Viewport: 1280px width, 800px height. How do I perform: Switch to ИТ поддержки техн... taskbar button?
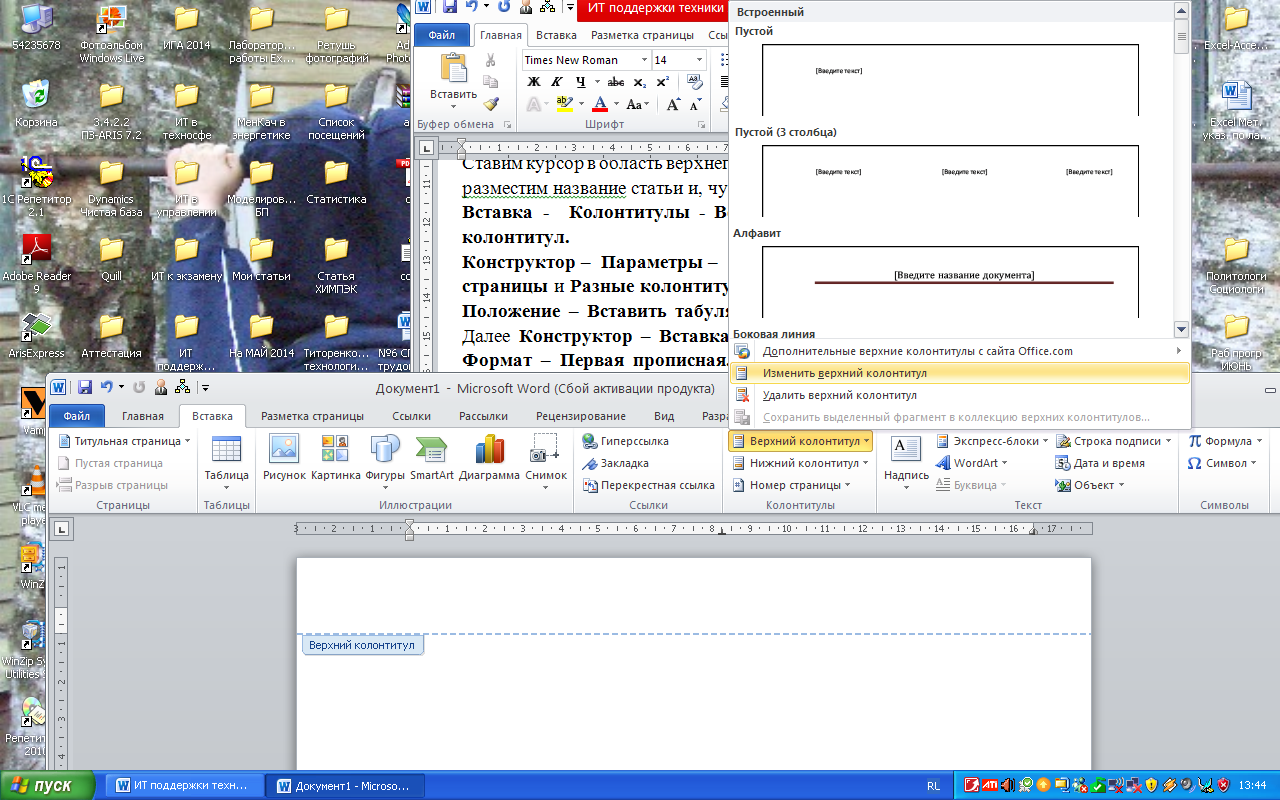(184, 786)
